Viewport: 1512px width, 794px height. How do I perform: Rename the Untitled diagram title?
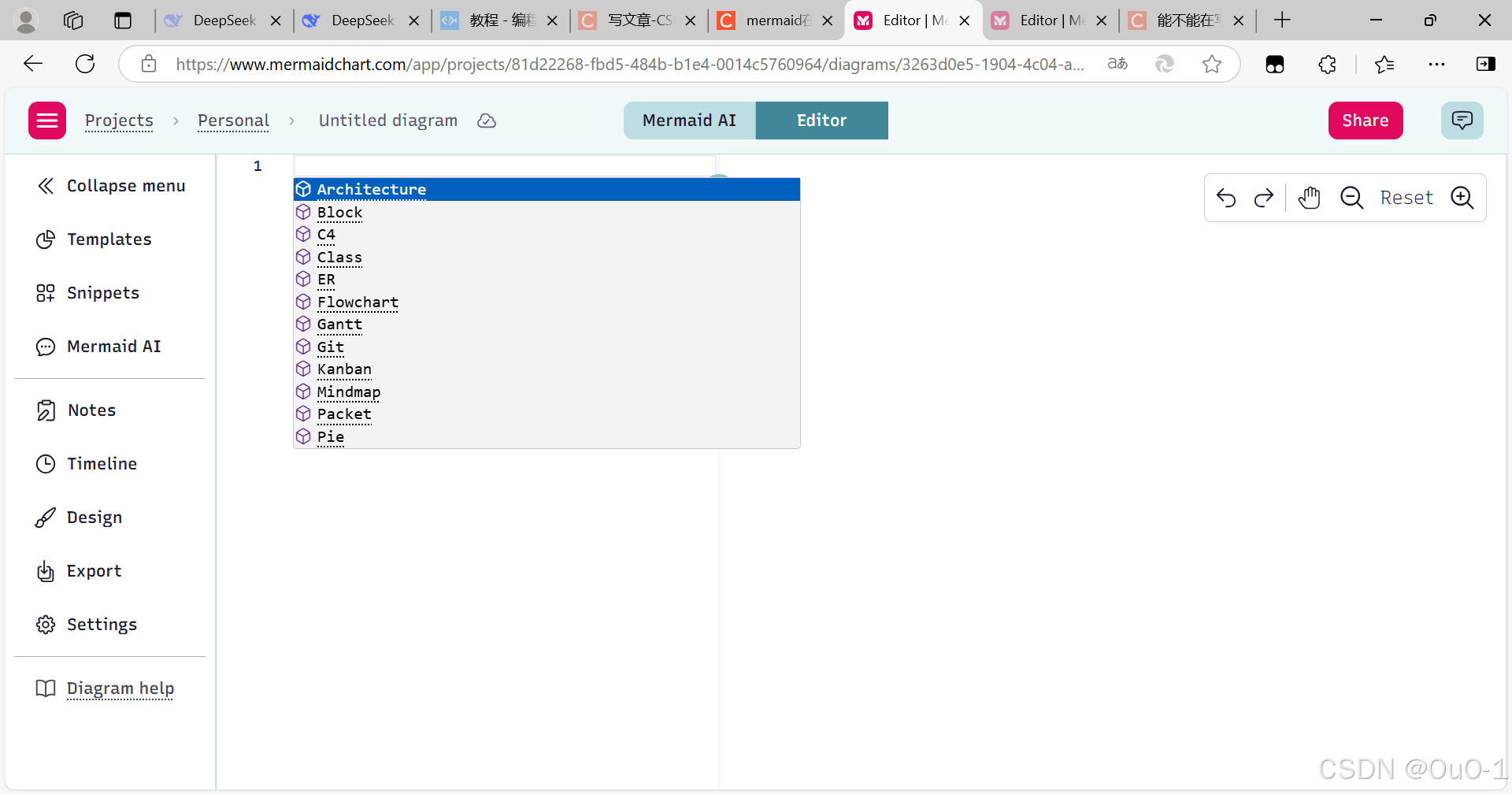(x=388, y=121)
